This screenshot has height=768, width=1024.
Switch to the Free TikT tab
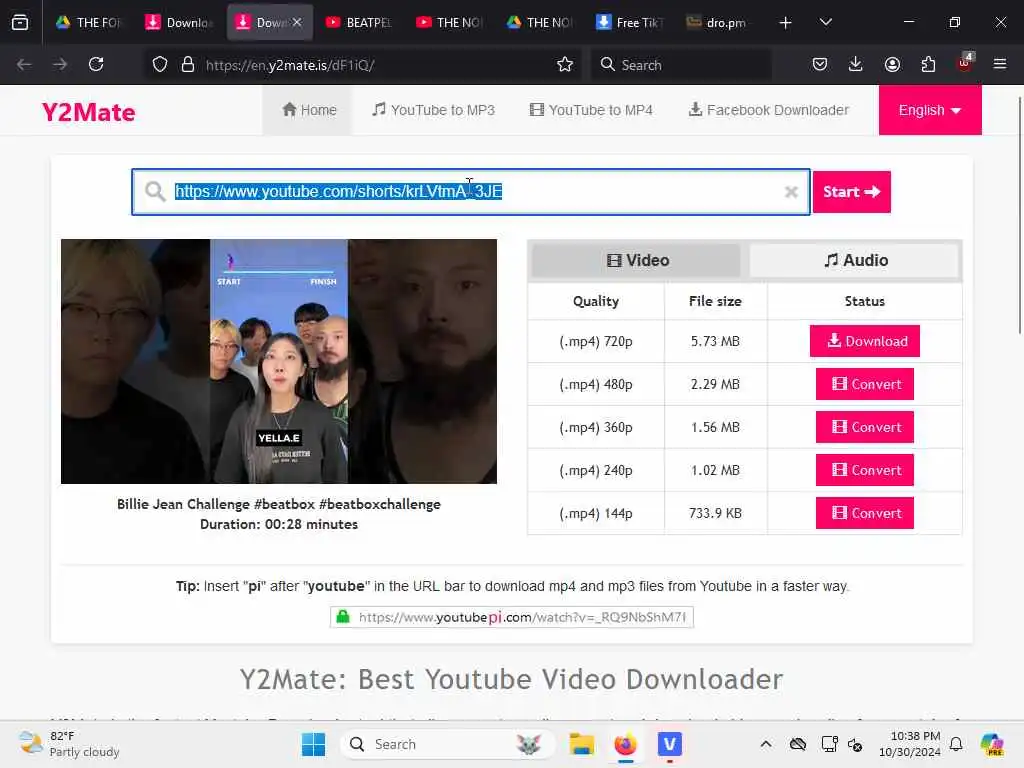tap(630, 22)
